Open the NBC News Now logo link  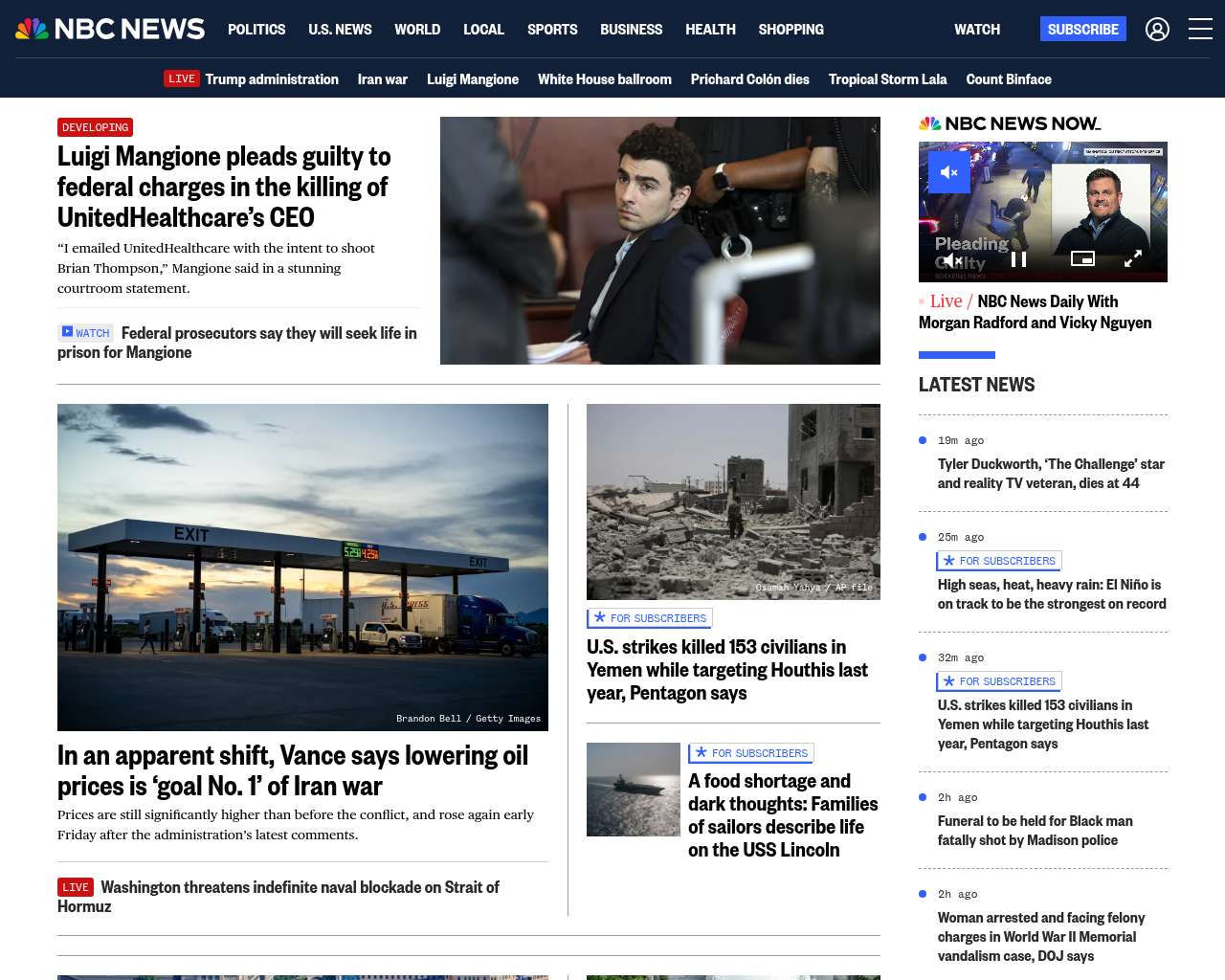(1010, 123)
